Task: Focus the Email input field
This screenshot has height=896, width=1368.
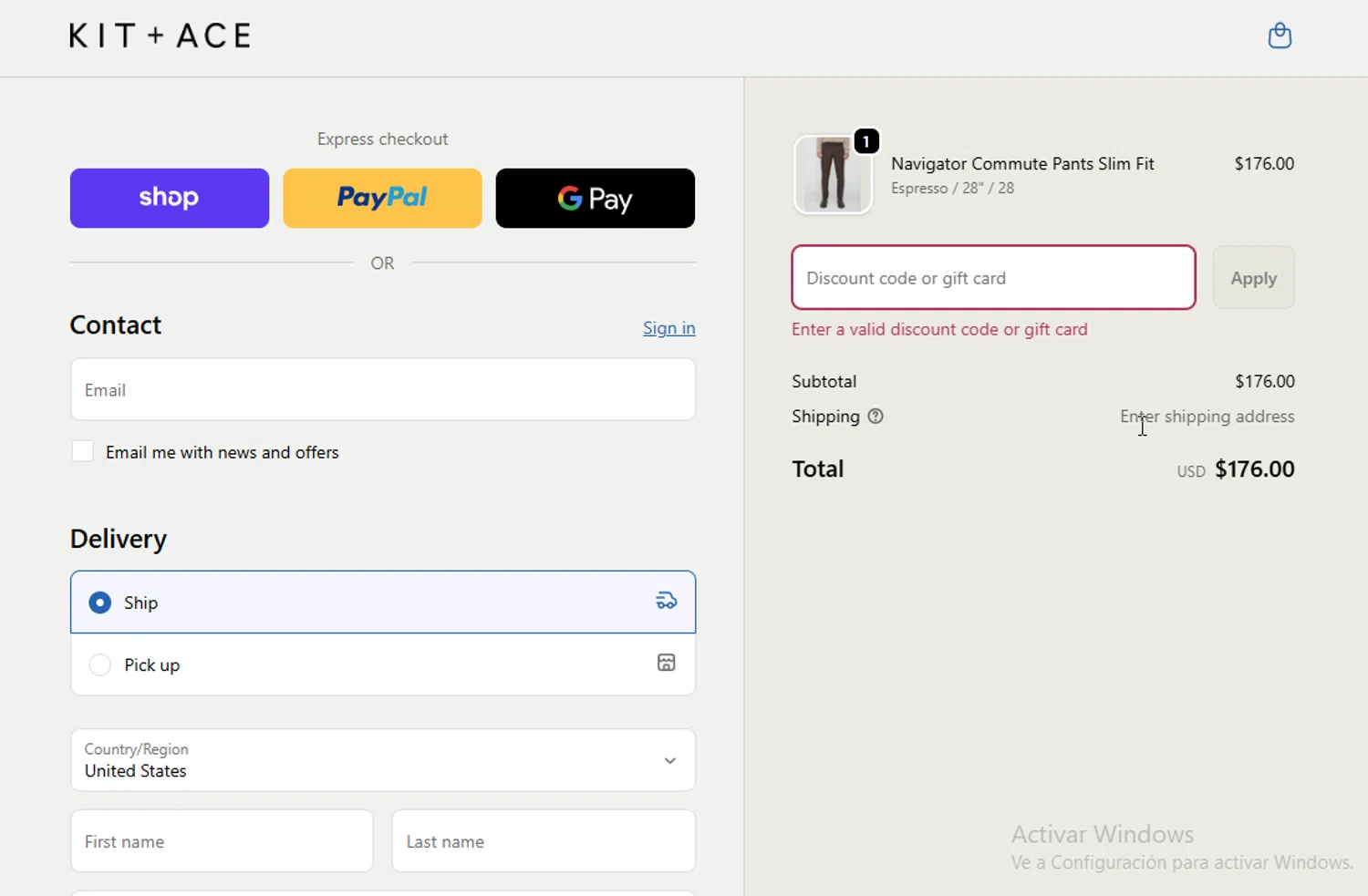Action: pos(383,390)
